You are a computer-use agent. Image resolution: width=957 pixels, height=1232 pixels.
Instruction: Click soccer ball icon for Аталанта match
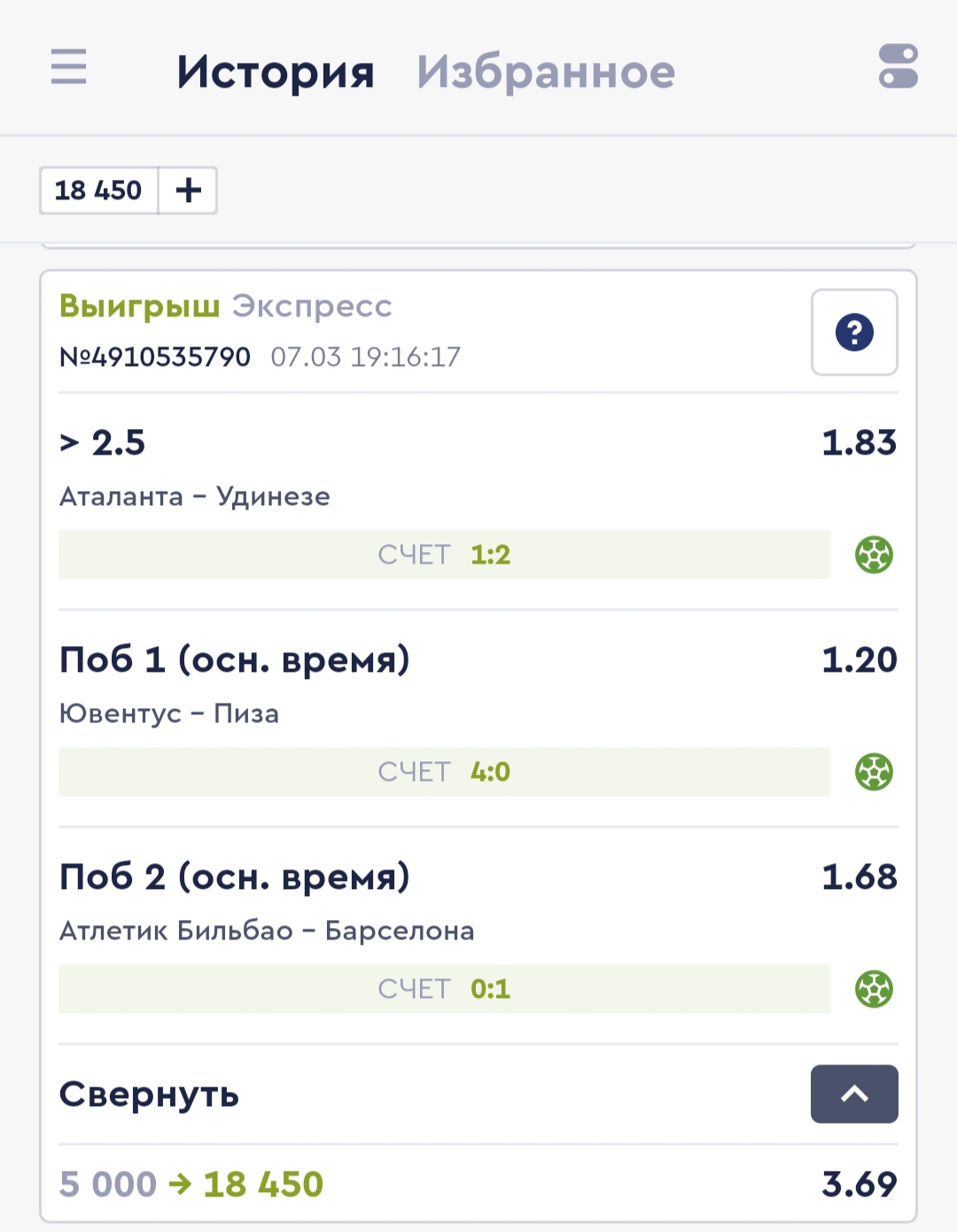(x=874, y=555)
